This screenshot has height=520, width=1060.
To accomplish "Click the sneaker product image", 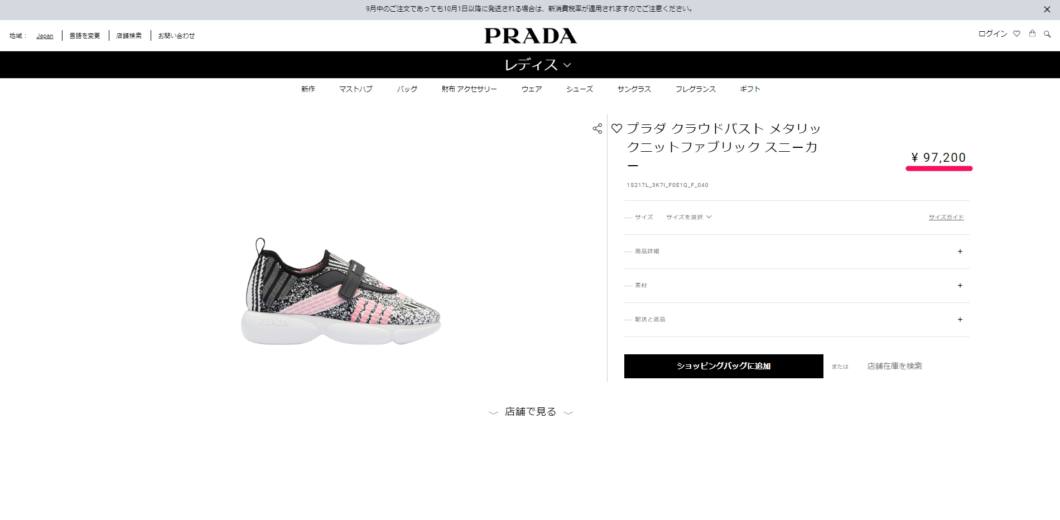I will coord(341,291).
